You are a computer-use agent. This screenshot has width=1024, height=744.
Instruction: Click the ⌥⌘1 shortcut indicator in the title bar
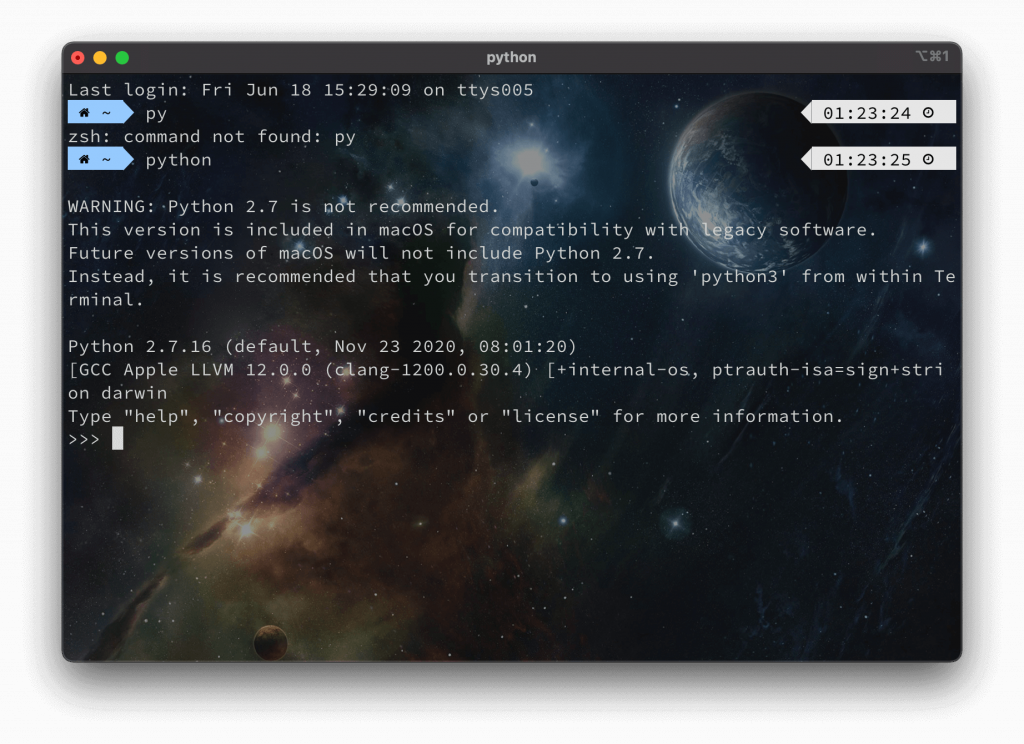pos(932,56)
